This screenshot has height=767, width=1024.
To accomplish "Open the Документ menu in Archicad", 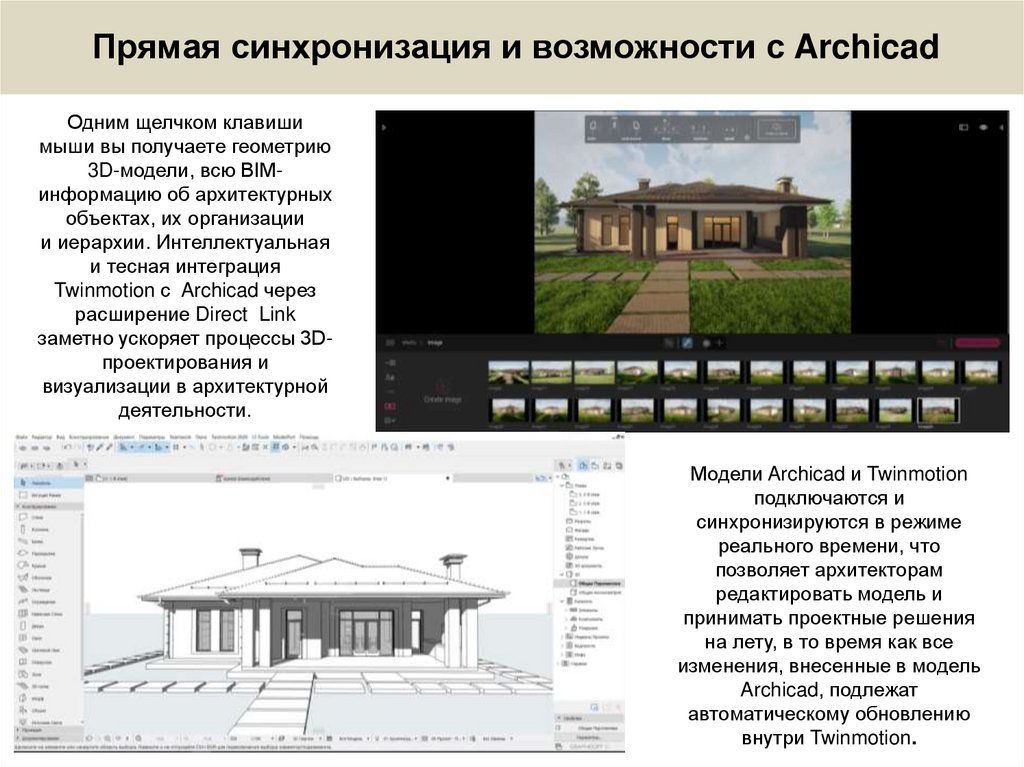I will coord(124,437).
